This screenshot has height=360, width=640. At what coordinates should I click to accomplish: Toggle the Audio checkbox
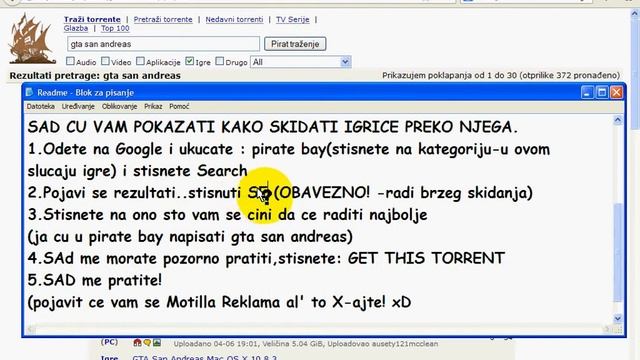click(70, 61)
